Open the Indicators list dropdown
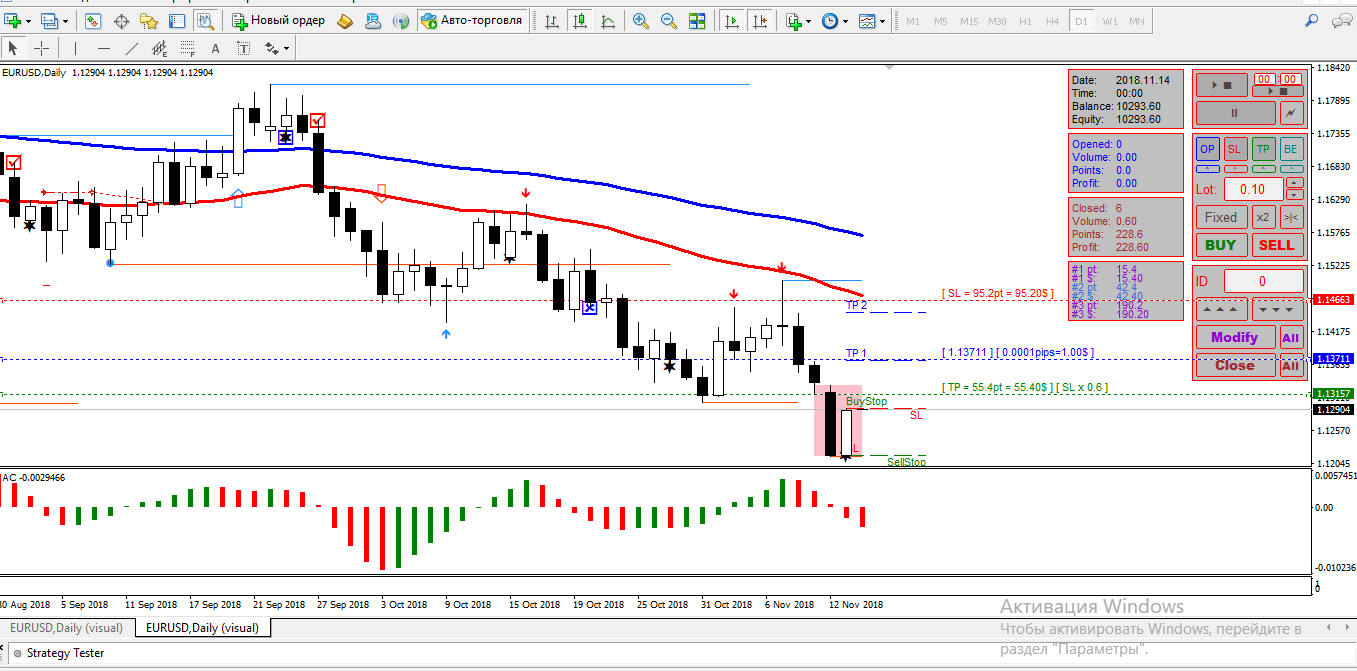 tap(797, 20)
